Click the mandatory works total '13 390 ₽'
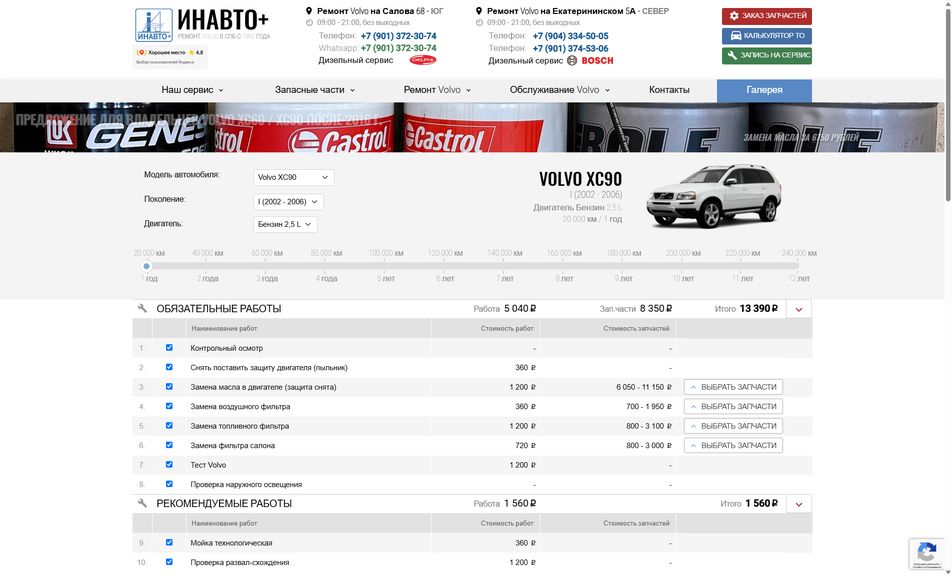952x576 pixels. 758,309
